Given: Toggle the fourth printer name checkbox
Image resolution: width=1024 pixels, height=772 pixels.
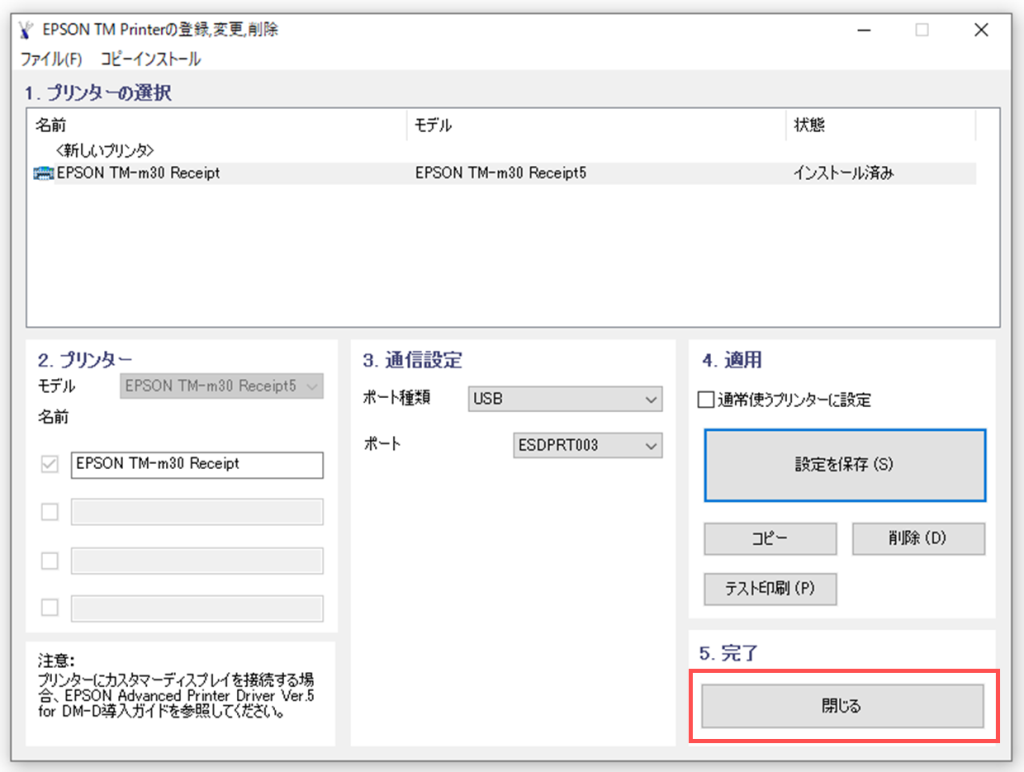Looking at the screenshot, I should coord(50,607).
